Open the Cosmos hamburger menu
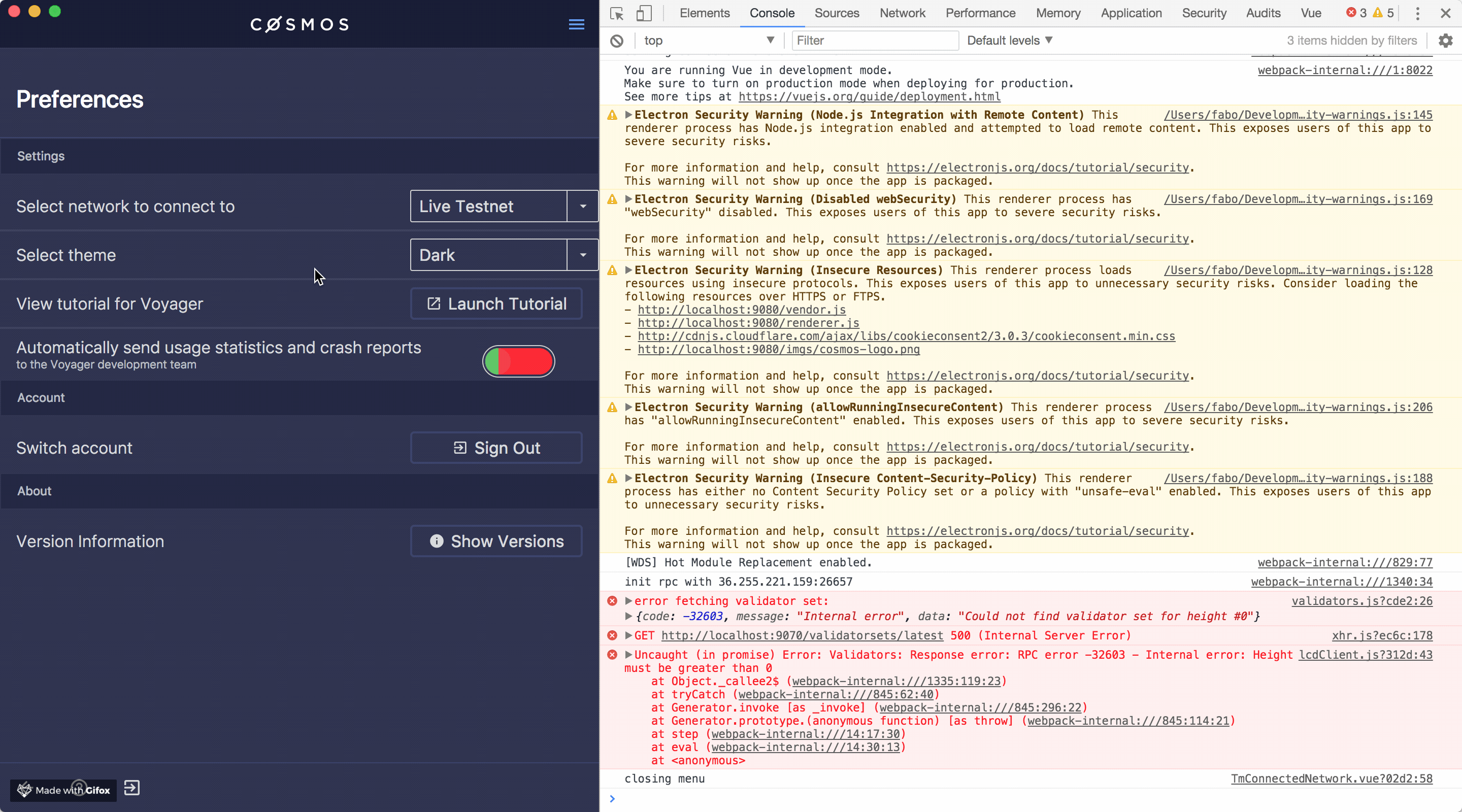The width and height of the screenshot is (1462, 812). click(x=576, y=24)
